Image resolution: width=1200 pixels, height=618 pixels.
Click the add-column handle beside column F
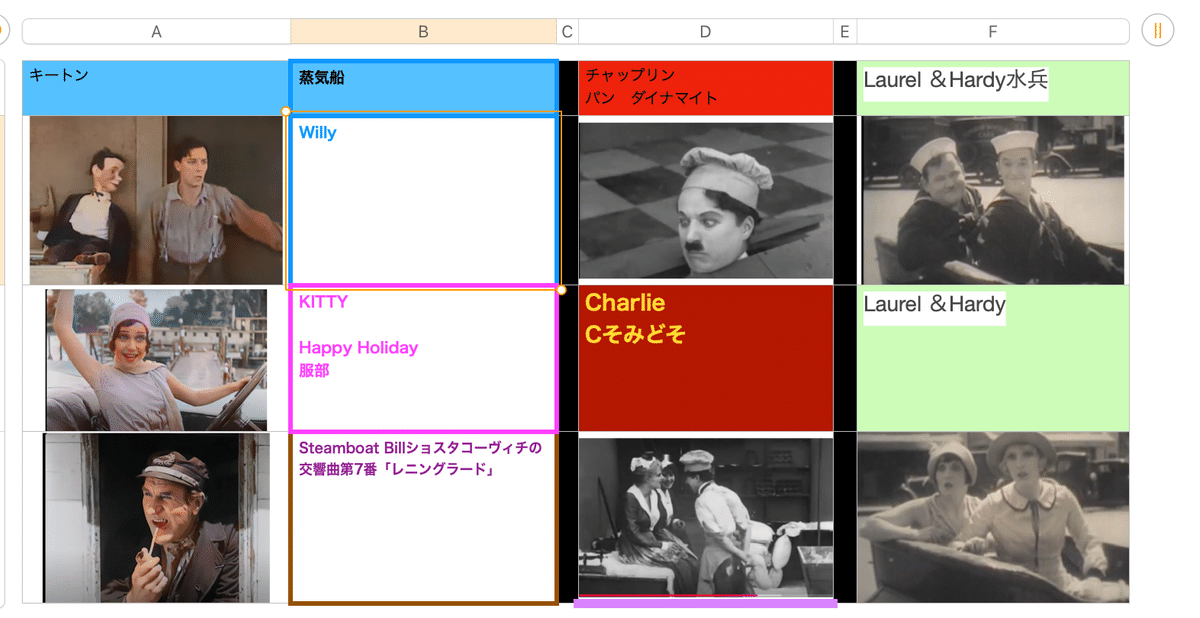[x=1157, y=31]
